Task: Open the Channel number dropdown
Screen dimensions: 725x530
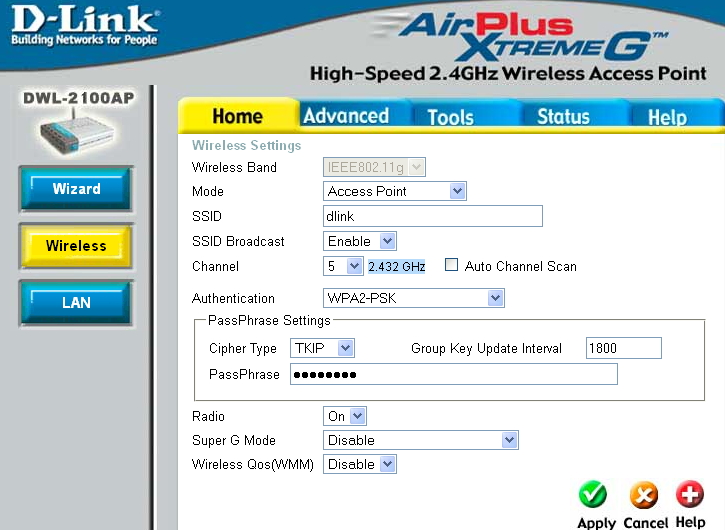Action: coord(343,266)
